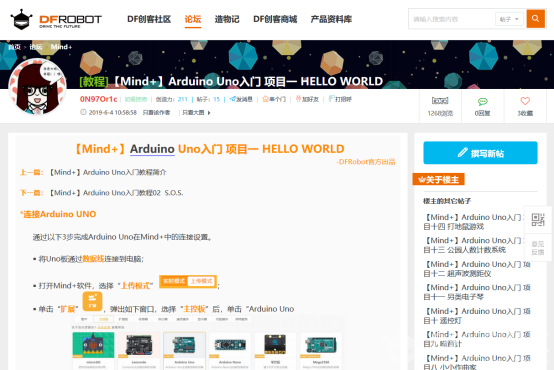Viewport: 554px width, 370px height.
Task: Click the orange 扩展 icon image
Action: (93, 301)
